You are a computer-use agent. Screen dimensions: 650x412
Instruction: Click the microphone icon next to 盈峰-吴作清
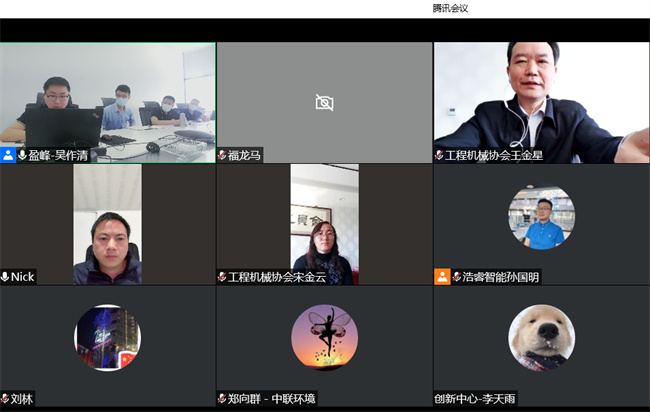22,155
